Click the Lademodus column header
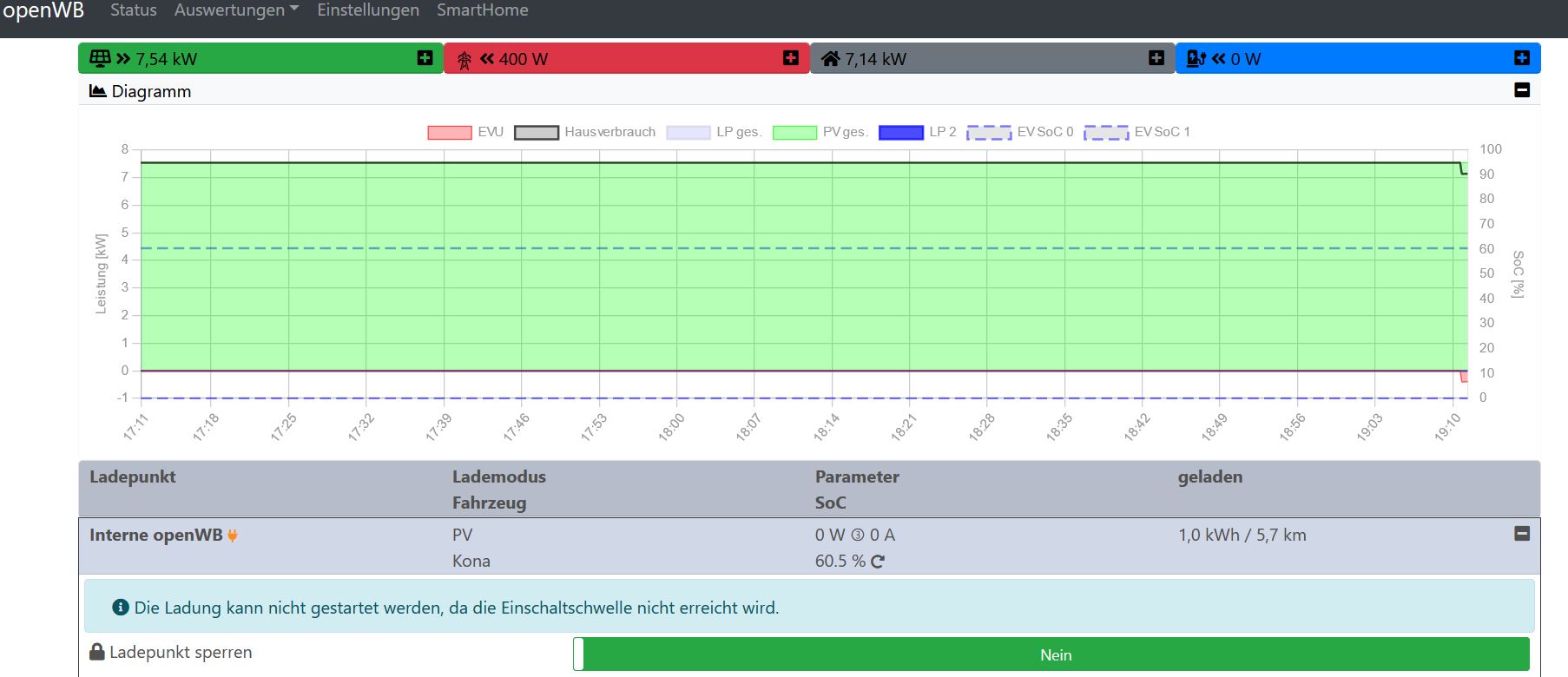The width and height of the screenshot is (1568, 677). point(499,477)
